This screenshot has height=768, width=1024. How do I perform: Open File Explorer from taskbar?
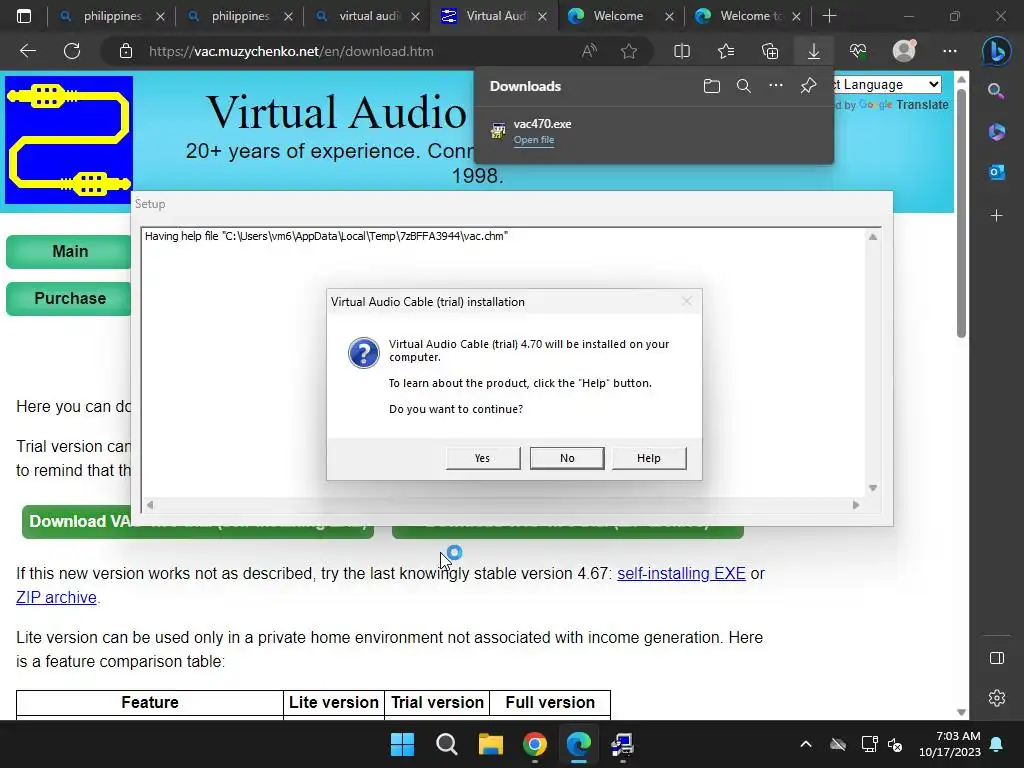coord(490,744)
